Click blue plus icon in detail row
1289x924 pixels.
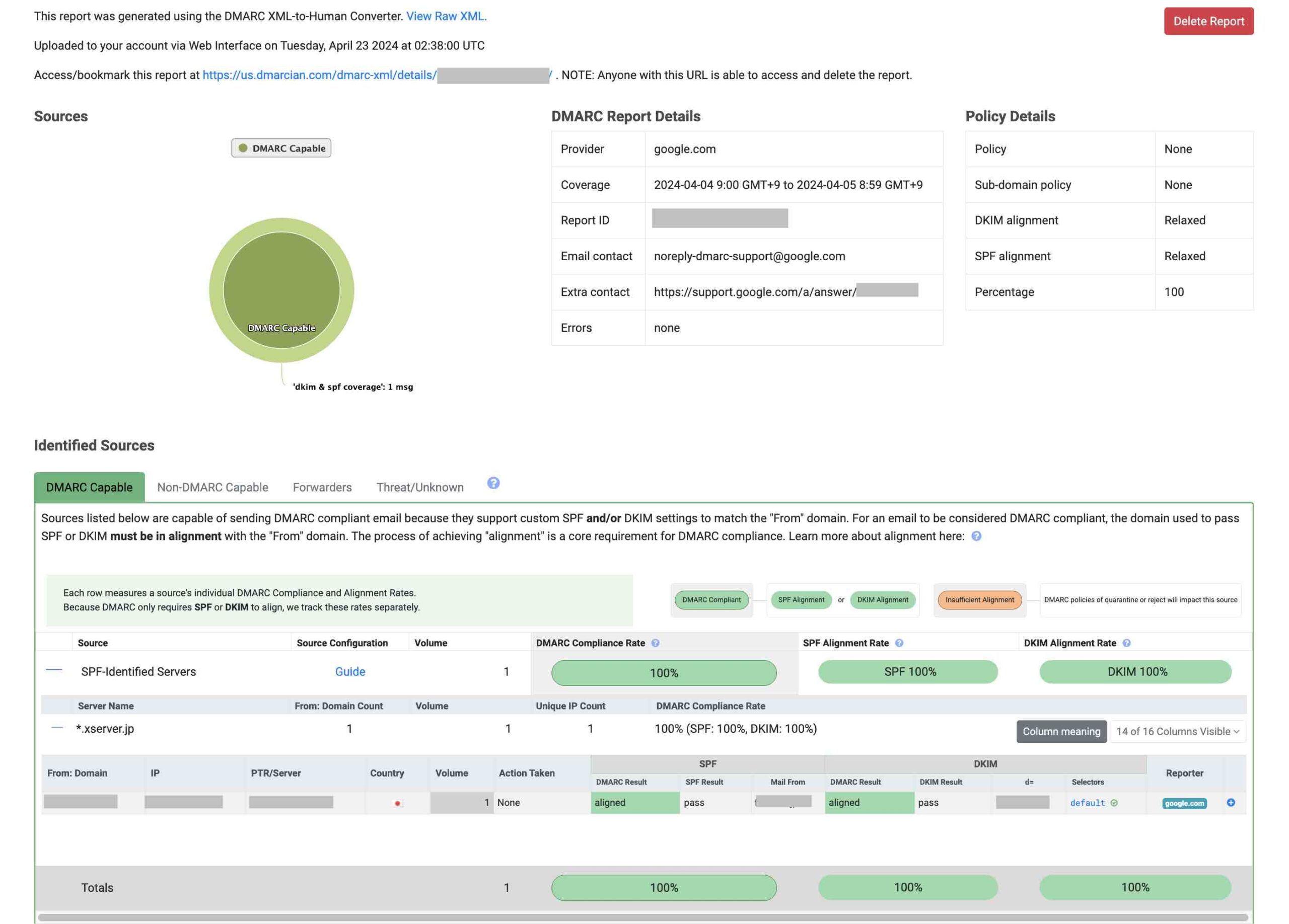point(1231,803)
